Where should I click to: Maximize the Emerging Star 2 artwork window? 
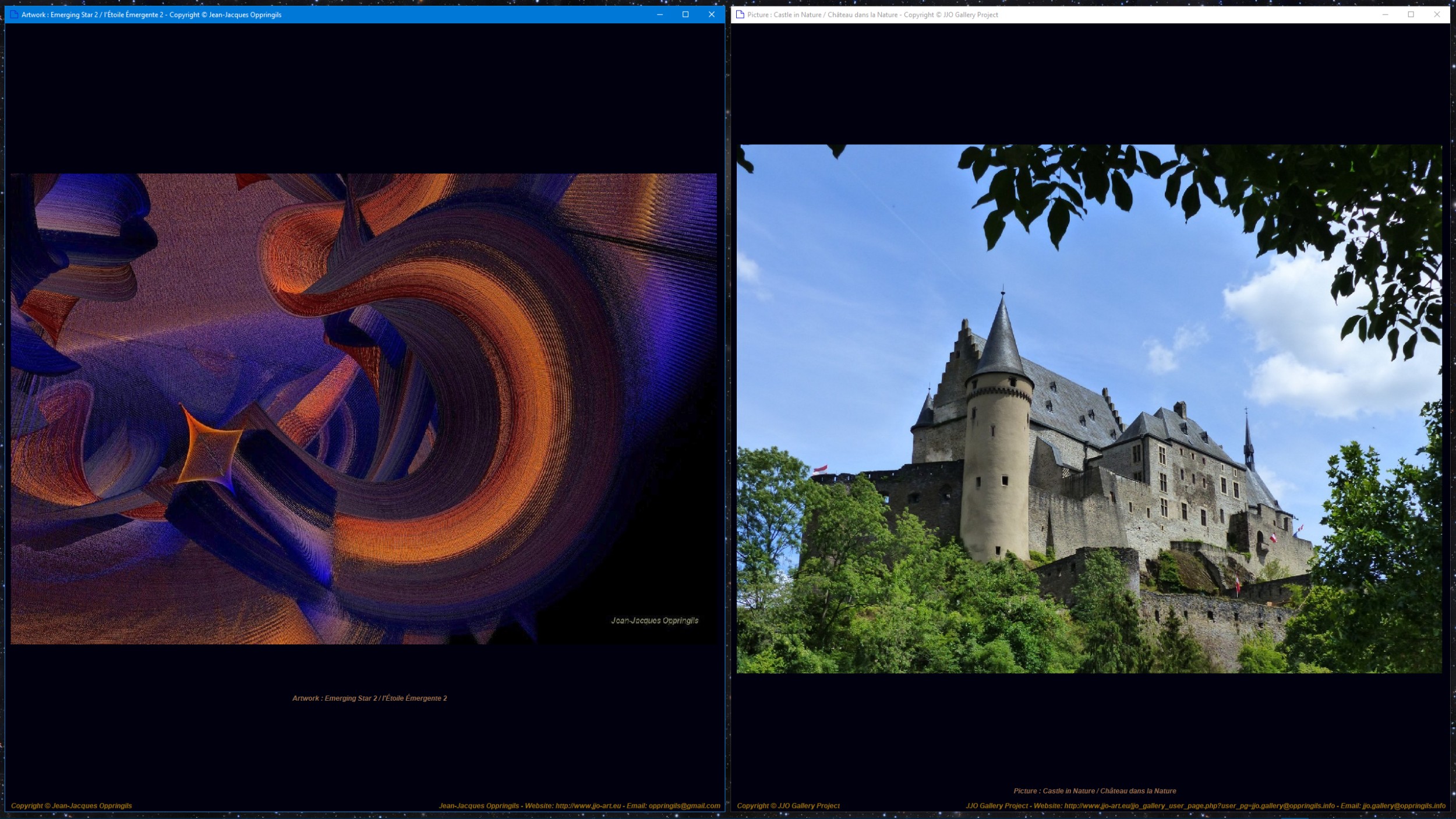[685, 15]
